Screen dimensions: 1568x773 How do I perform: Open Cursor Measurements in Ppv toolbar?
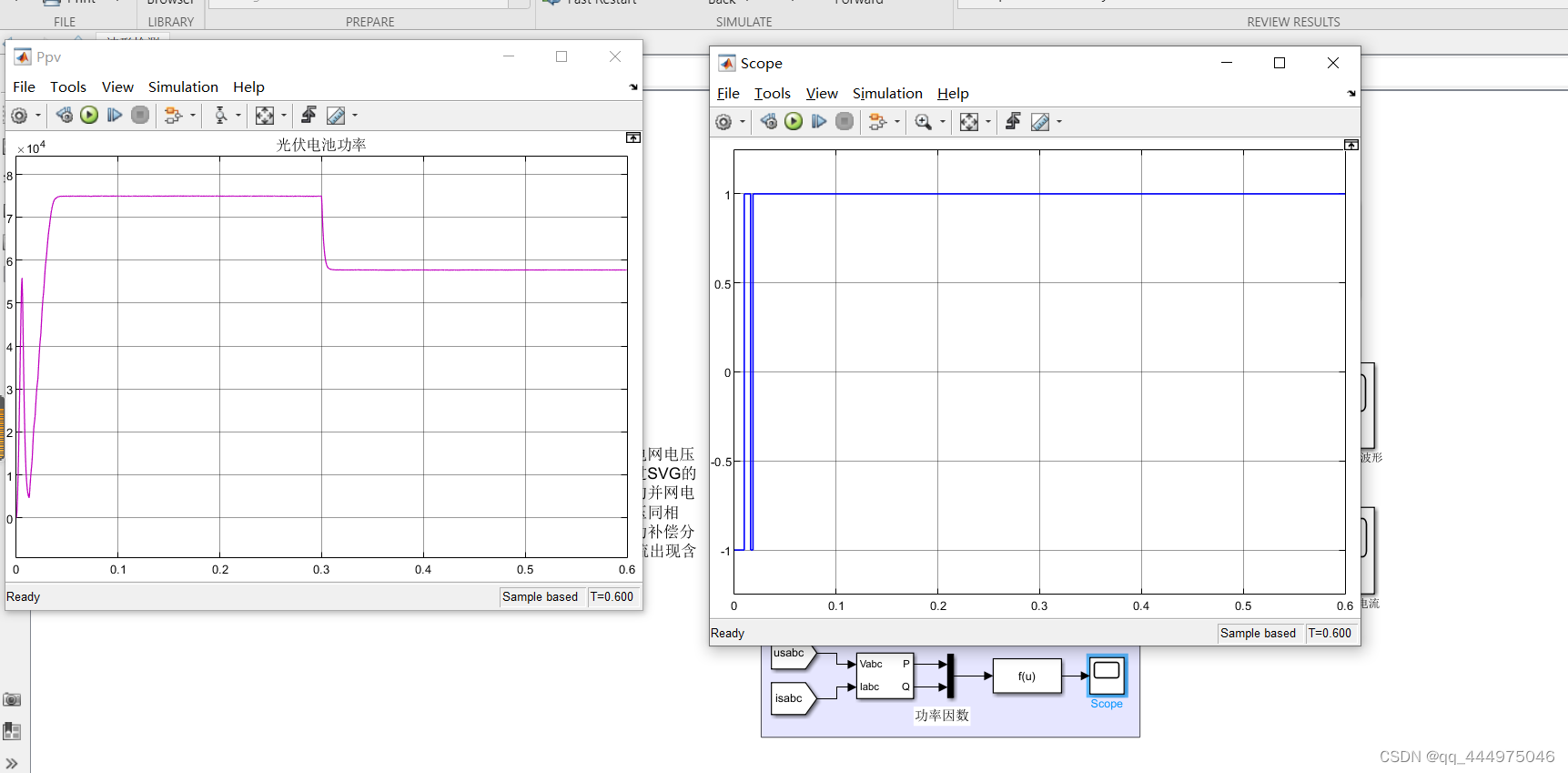(x=336, y=115)
